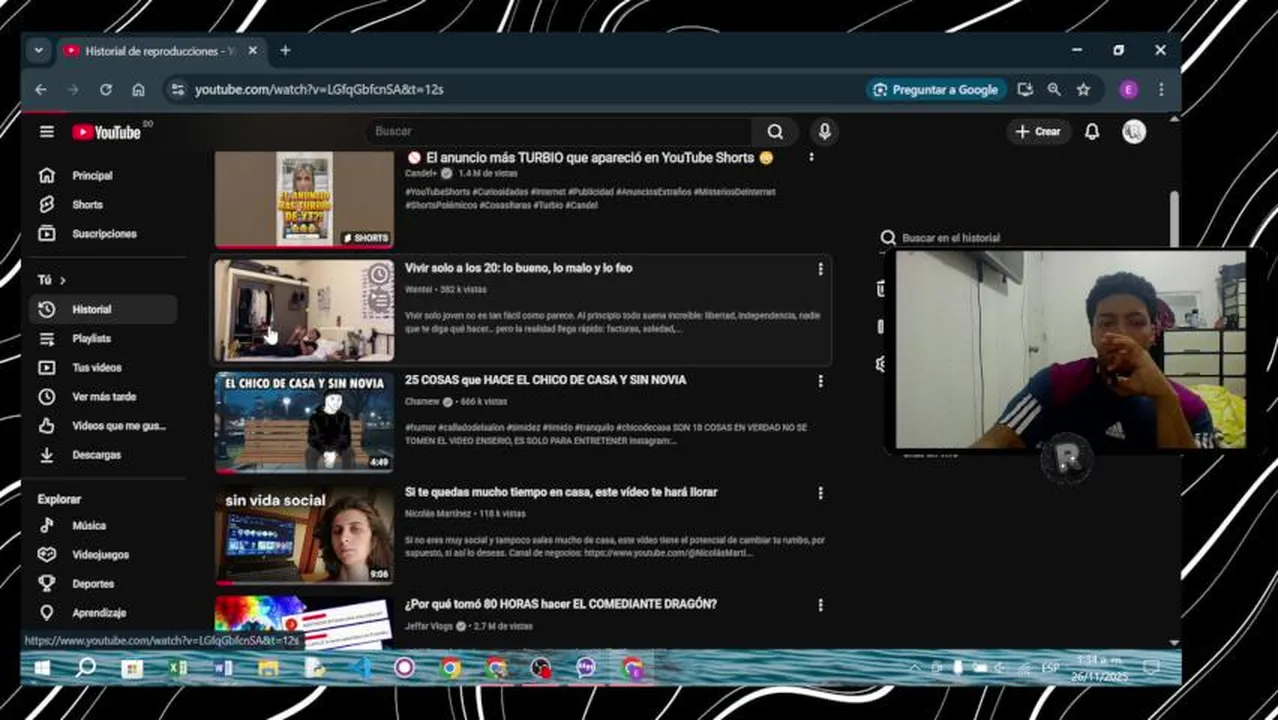Open the Chrome three-dot menu

point(1161,89)
